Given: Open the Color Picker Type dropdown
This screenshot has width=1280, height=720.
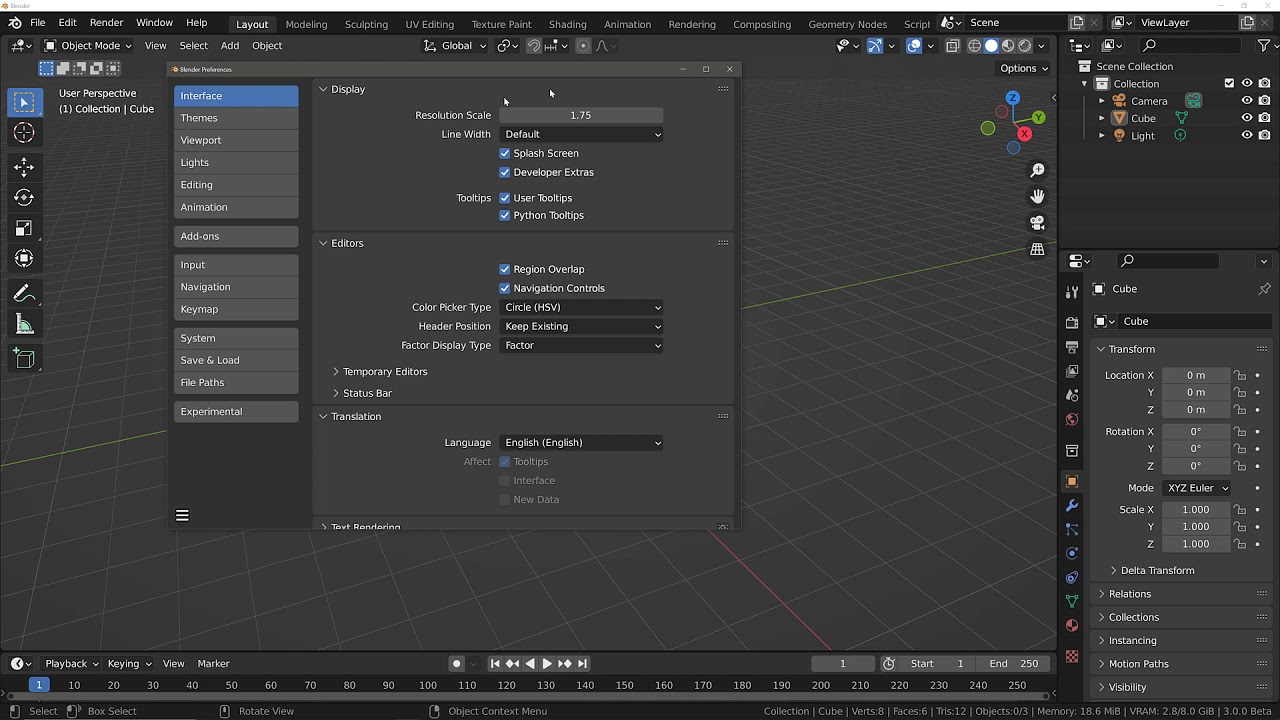Looking at the screenshot, I should click(581, 307).
